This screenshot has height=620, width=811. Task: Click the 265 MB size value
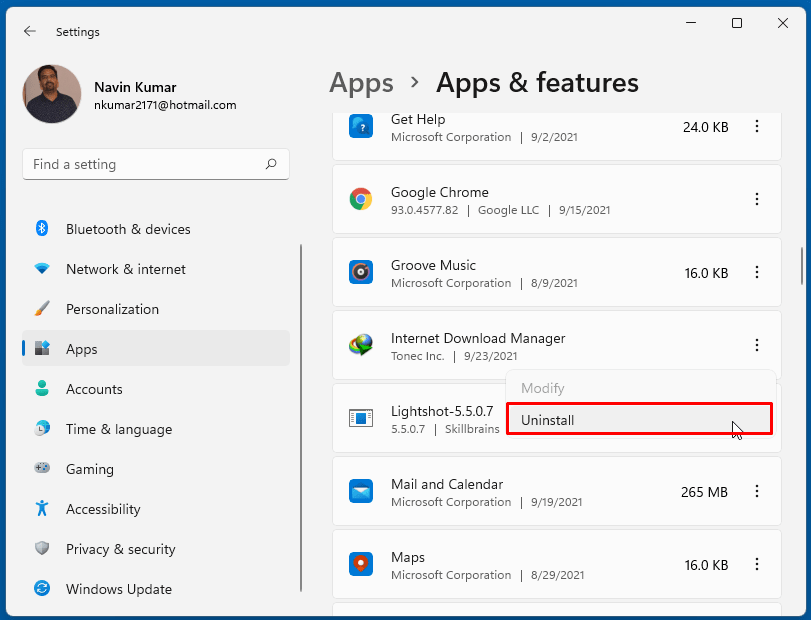pos(704,492)
